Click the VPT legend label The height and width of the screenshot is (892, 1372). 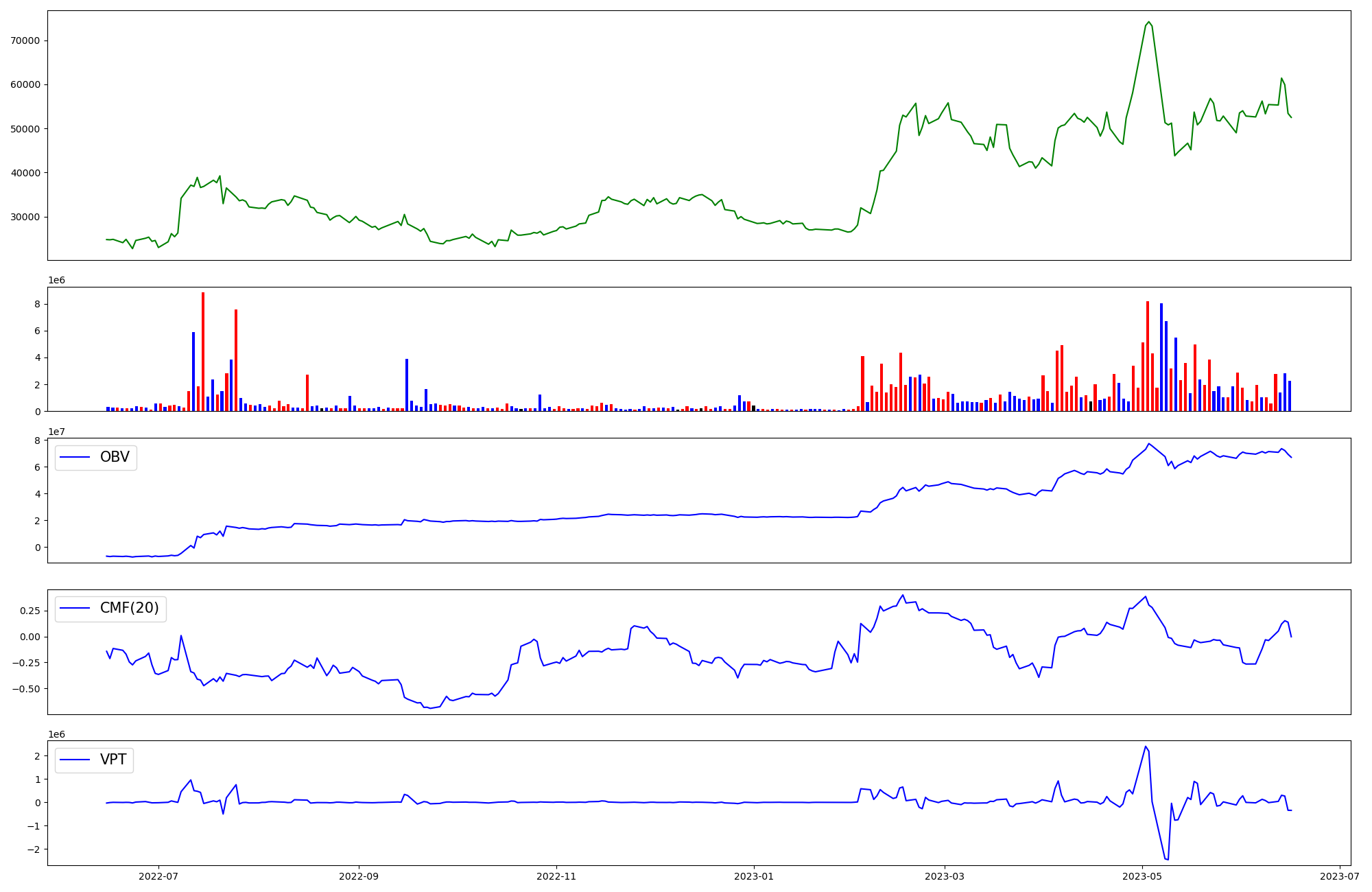tap(113, 760)
